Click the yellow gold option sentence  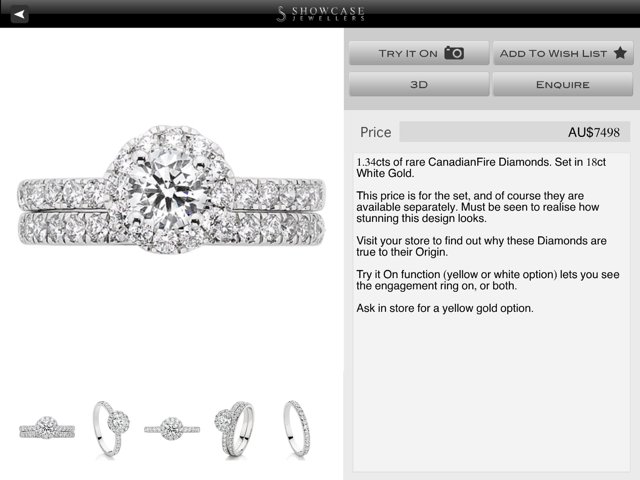coord(445,308)
